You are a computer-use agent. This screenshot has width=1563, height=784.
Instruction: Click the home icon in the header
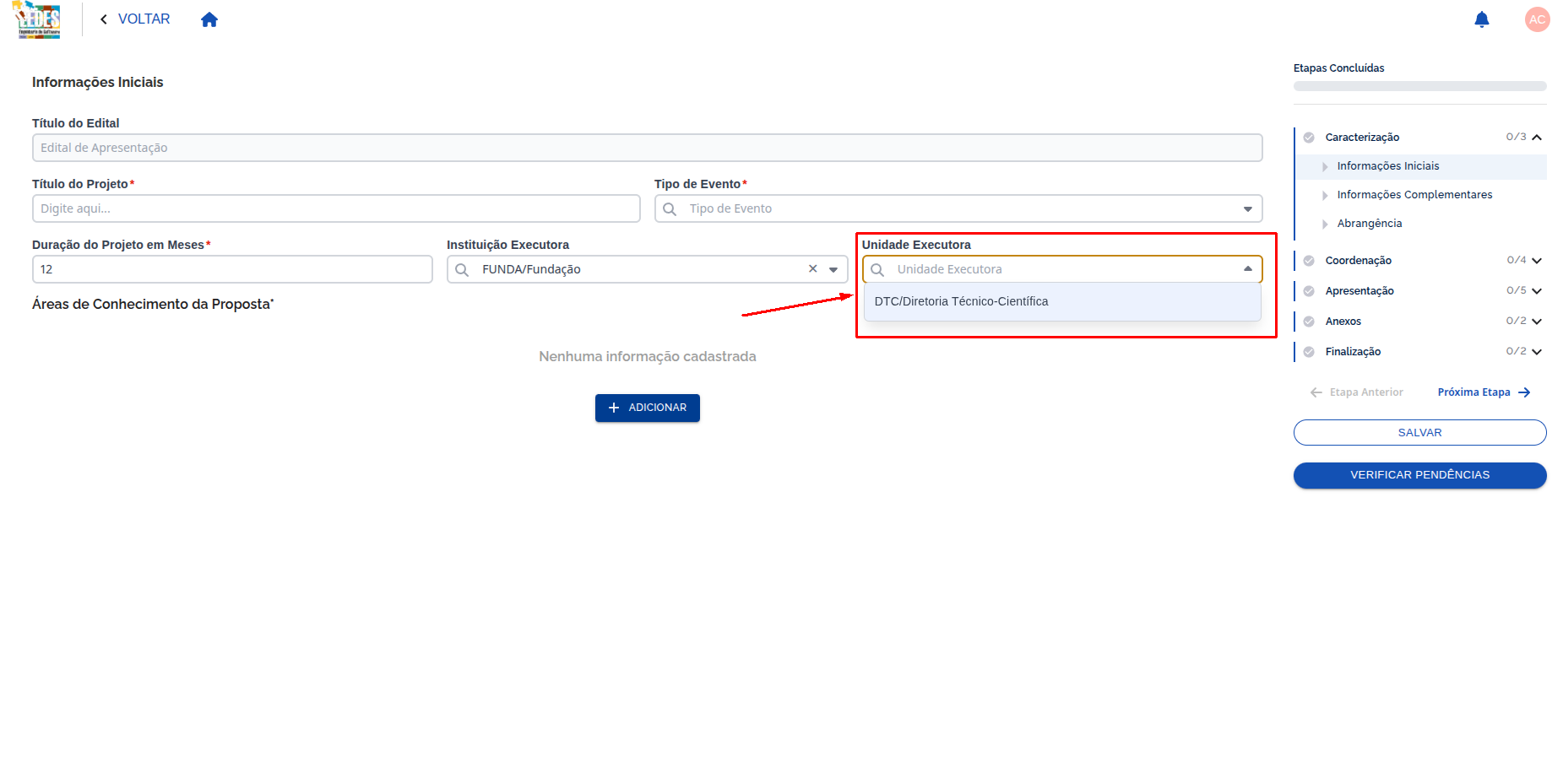click(209, 19)
